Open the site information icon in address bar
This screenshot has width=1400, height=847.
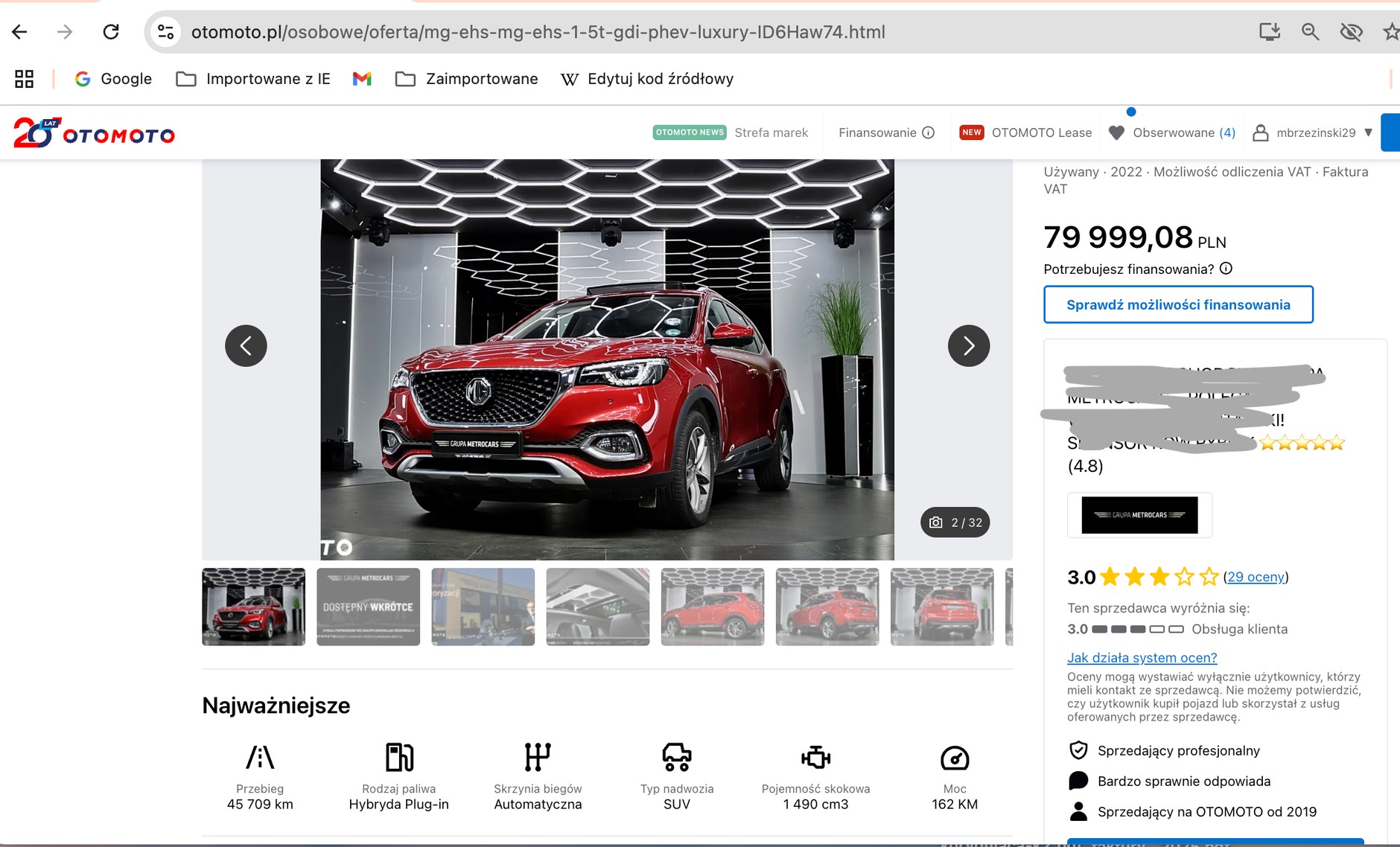pyautogui.click(x=166, y=32)
